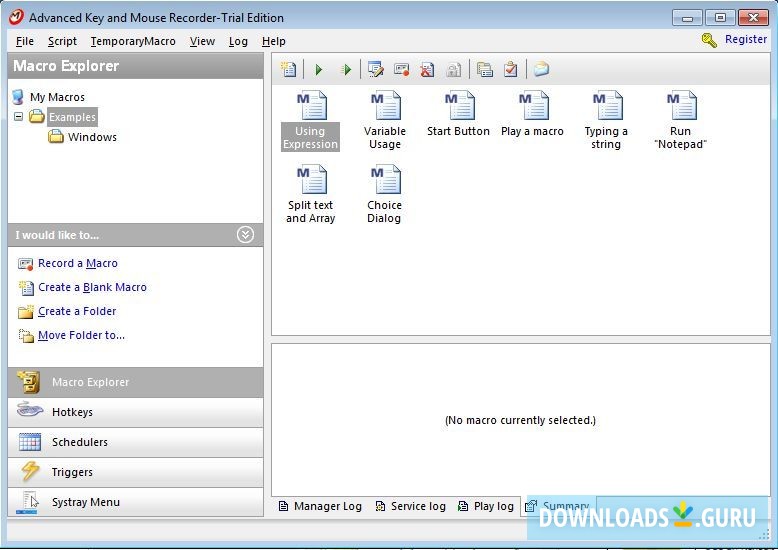Image resolution: width=778 pixels, height=550 pixels.
Task: Select the Choice Dialog macro file
Action: [385, 194]
